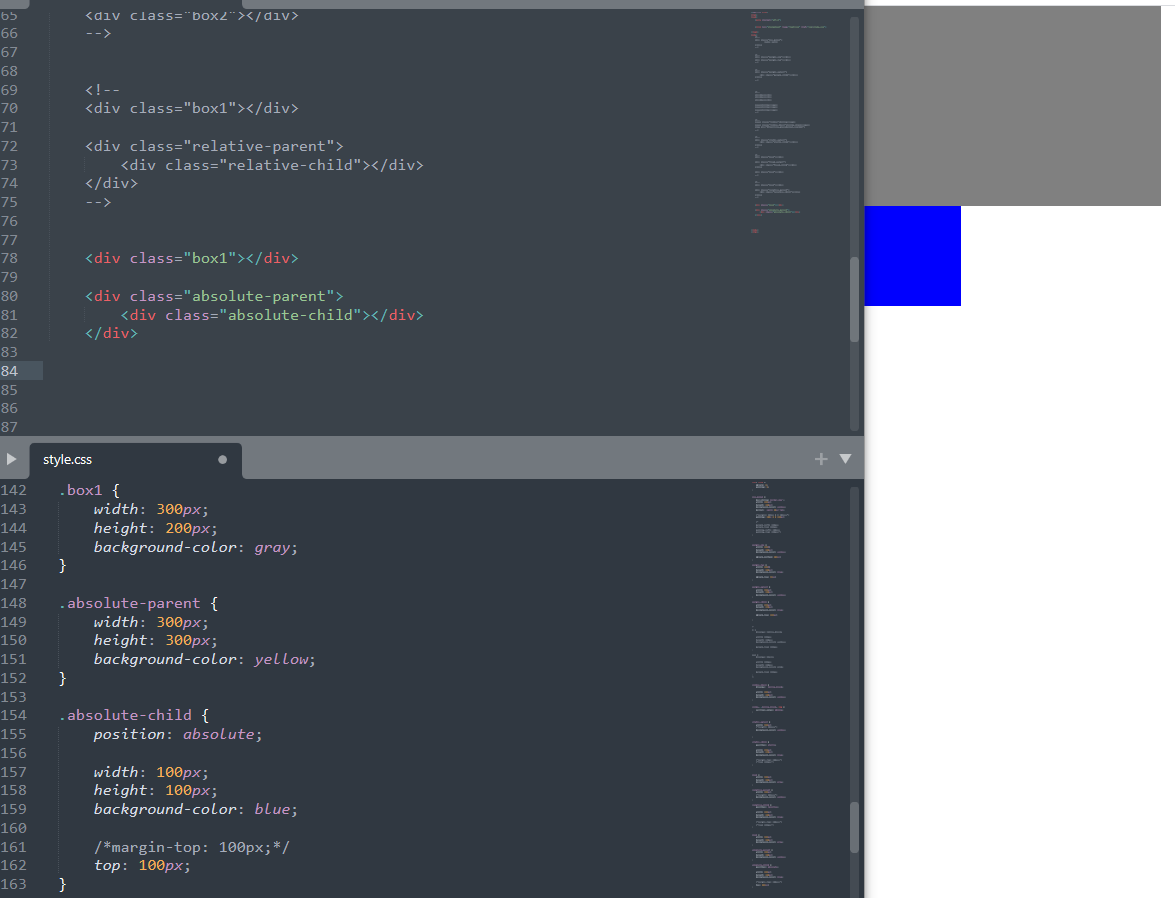Click the commented relative-child div line
Image resolution: width=1175 pixels, height=898 pixels.
coord(272,165)
